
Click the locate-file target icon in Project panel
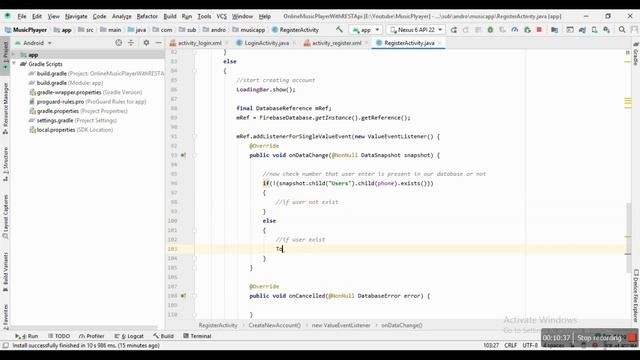tap(118, 42)
